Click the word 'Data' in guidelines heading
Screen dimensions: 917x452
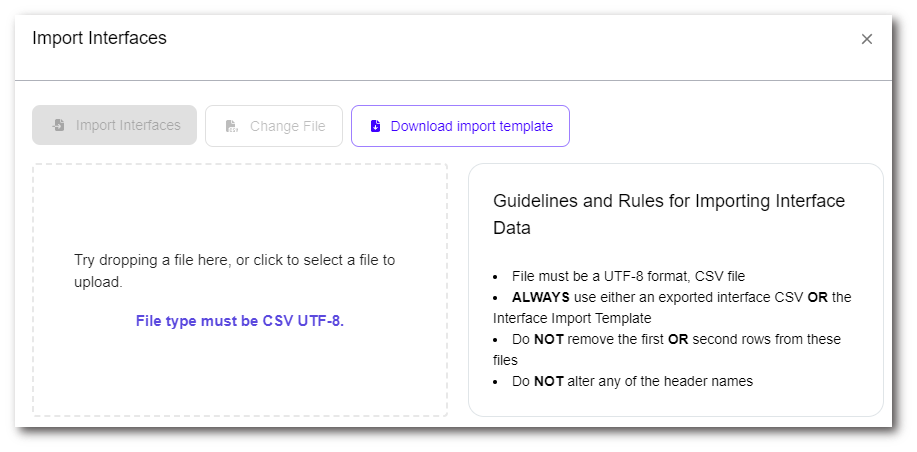click(x=511, y=228)
